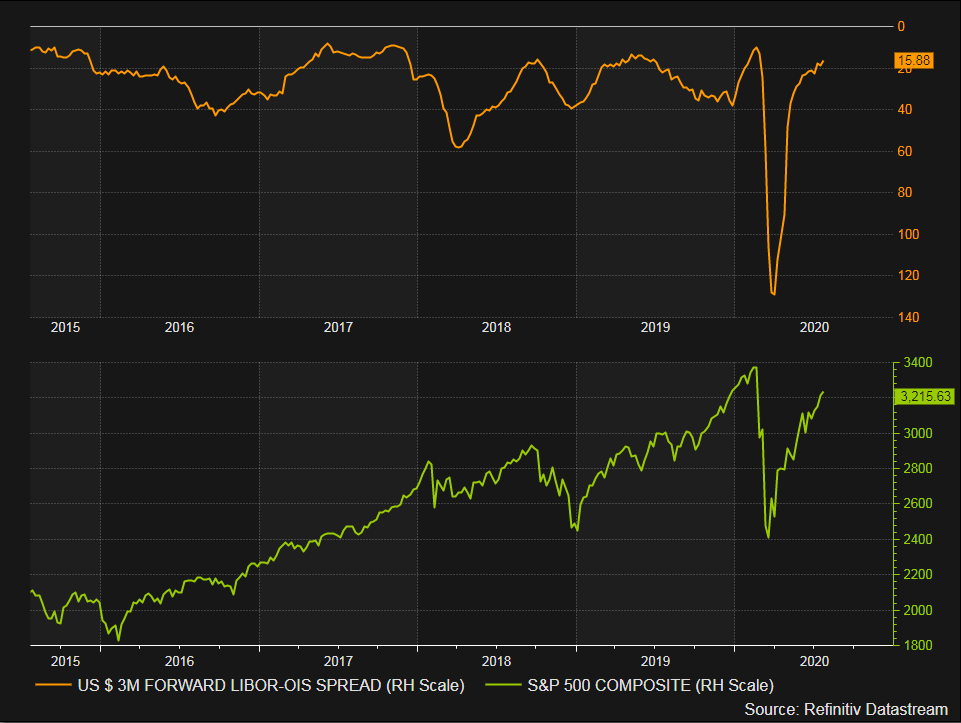Click the orange 15.88 value tag

point(914,60)
